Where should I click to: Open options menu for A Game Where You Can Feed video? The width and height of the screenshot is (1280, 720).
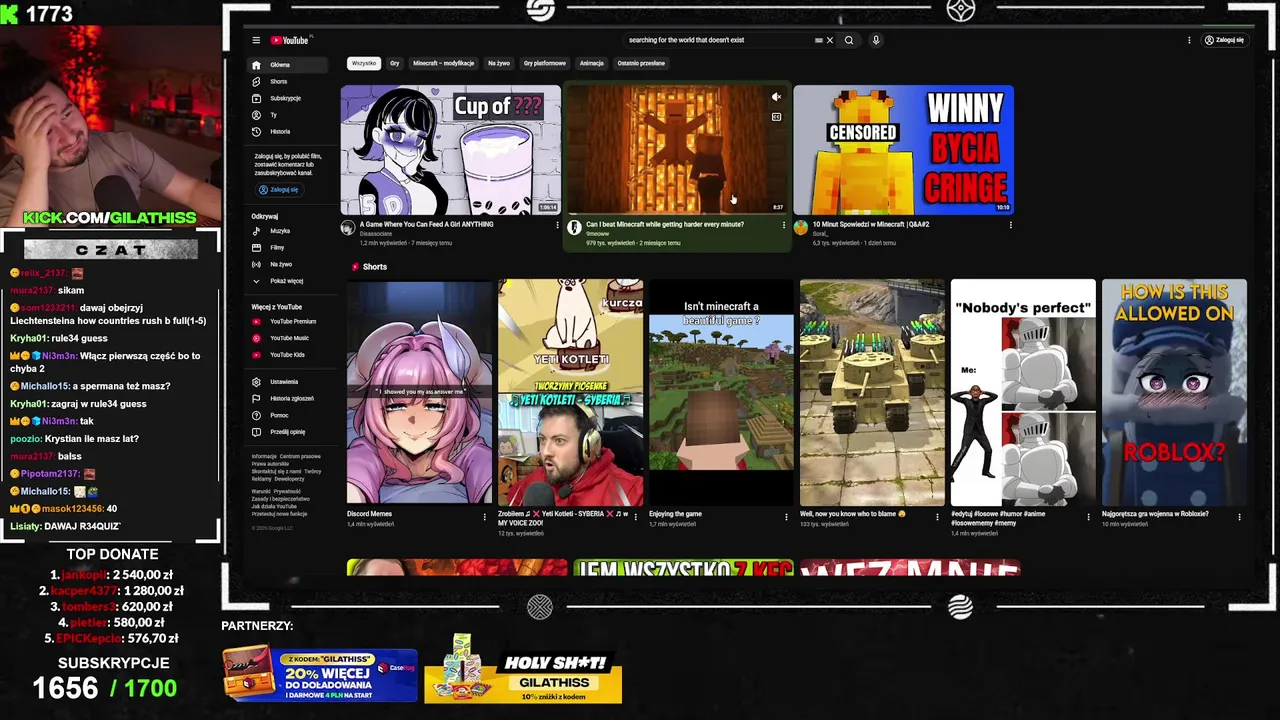[x=557, y=225]
